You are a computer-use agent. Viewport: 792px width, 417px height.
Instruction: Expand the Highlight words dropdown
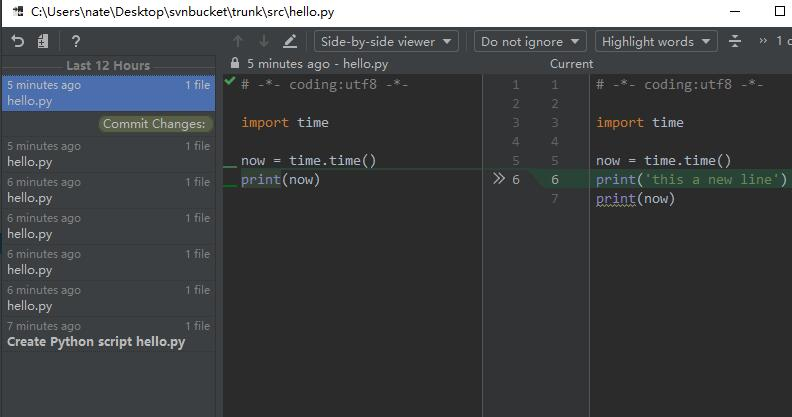tap(656, 42)
